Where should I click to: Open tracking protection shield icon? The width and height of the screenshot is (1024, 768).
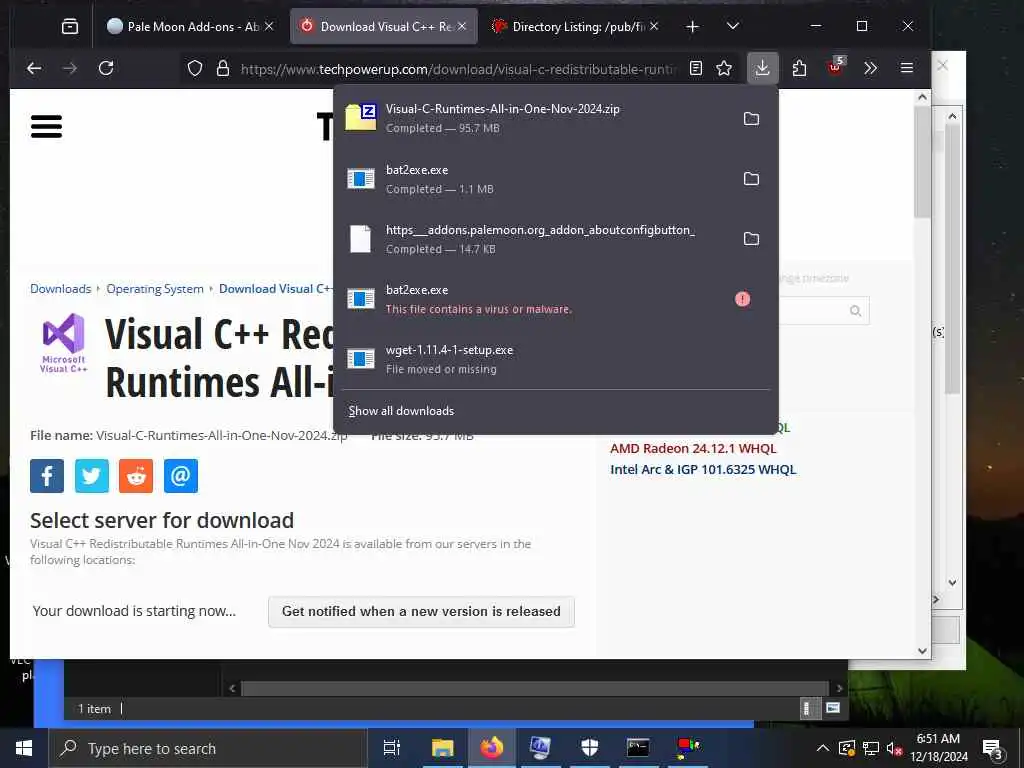coord(195,69)
